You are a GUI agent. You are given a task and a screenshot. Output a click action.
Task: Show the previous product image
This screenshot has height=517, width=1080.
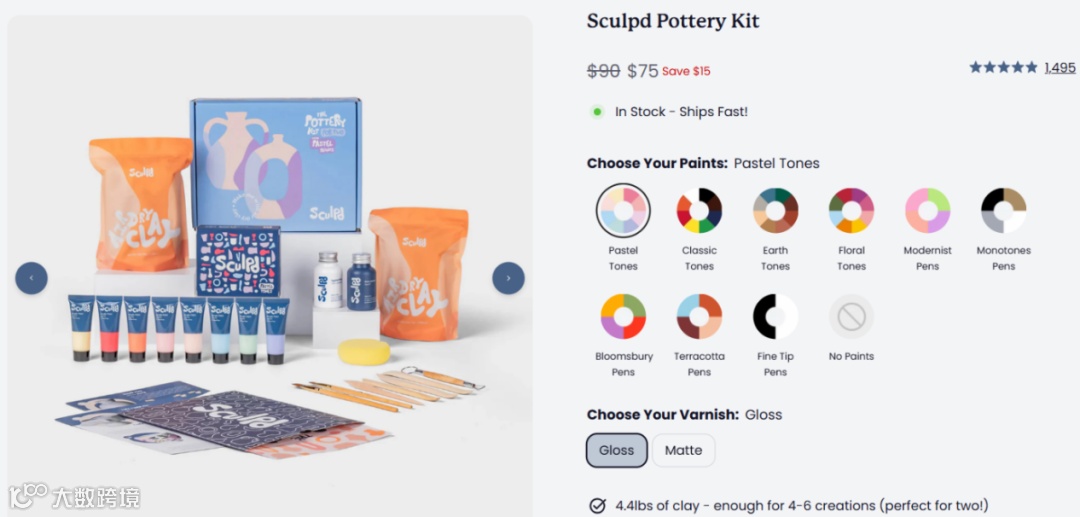[32, 278]
